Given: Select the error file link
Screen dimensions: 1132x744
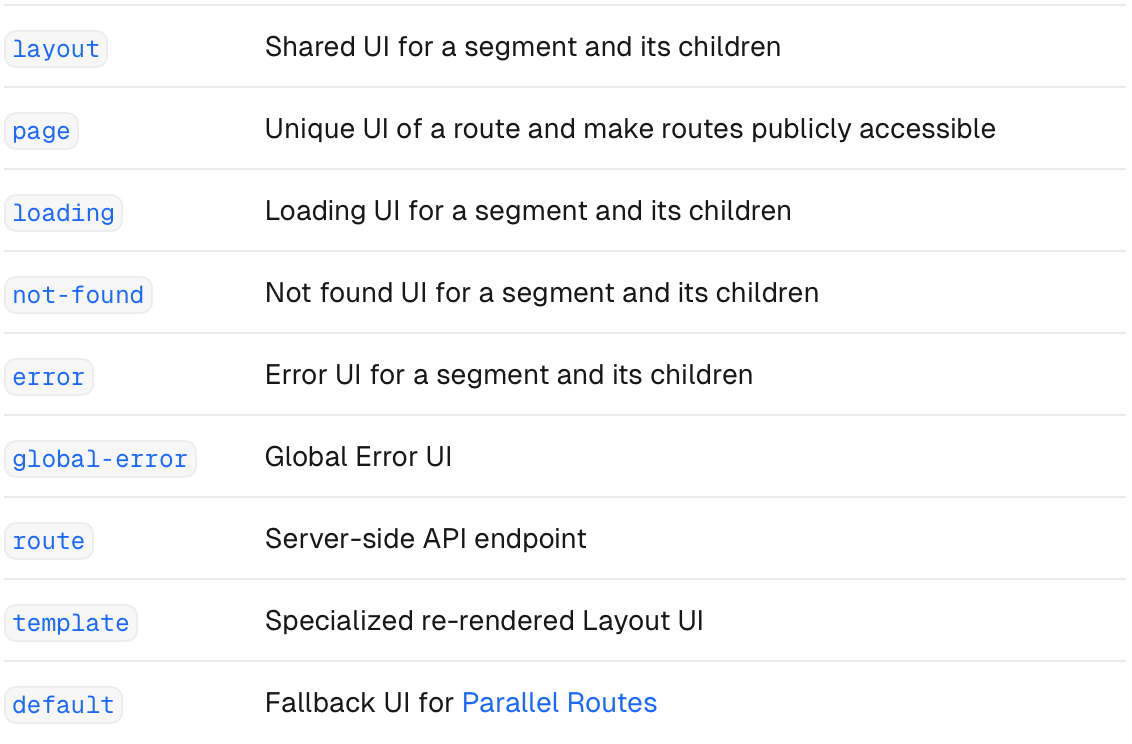Looking at the screenshot, I should pyautogui.click(x=48, y=377).
